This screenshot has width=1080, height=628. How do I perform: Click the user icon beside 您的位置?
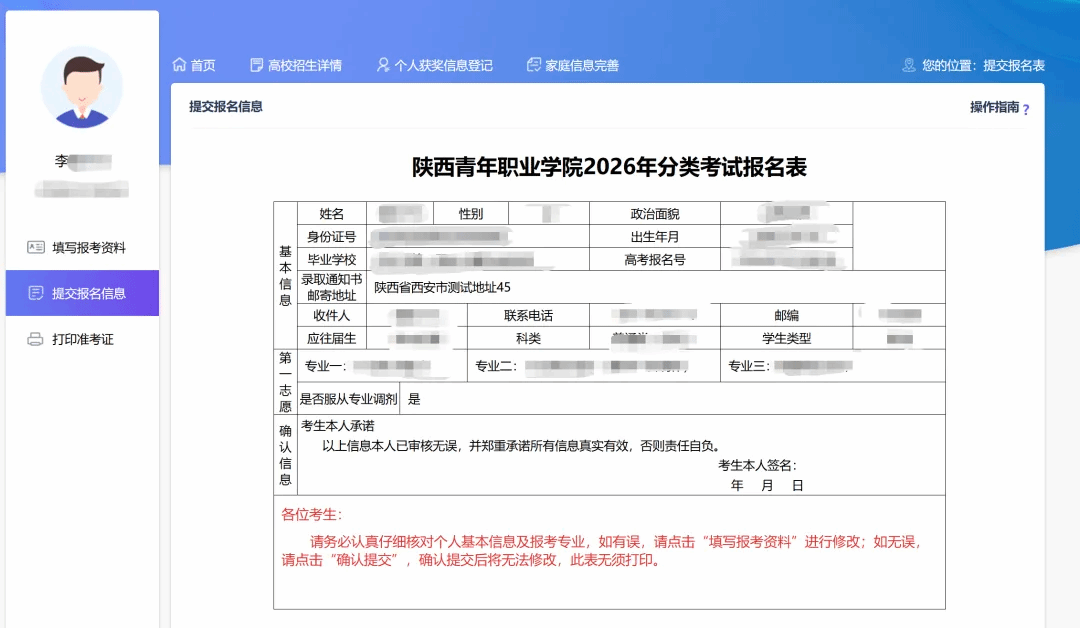(909, 65)
